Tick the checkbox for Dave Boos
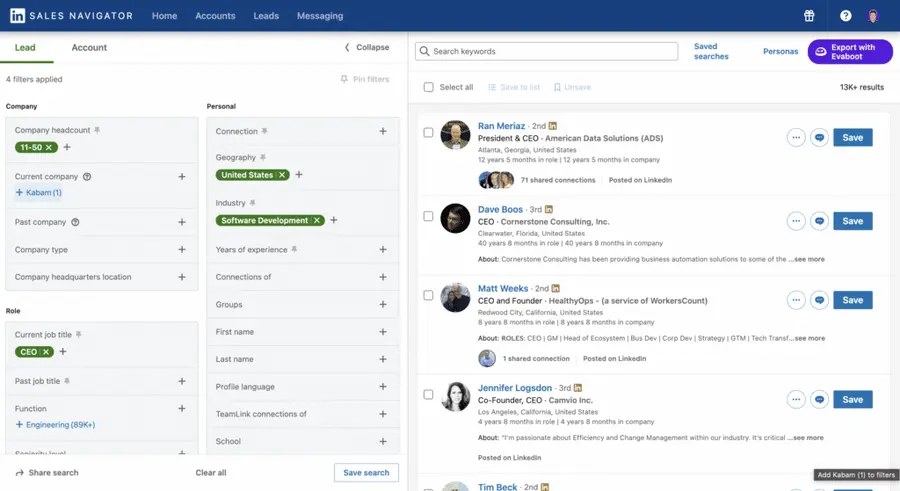Image resolution: width=900 pixels, height=491 pixels. click(x=428, y=216)
